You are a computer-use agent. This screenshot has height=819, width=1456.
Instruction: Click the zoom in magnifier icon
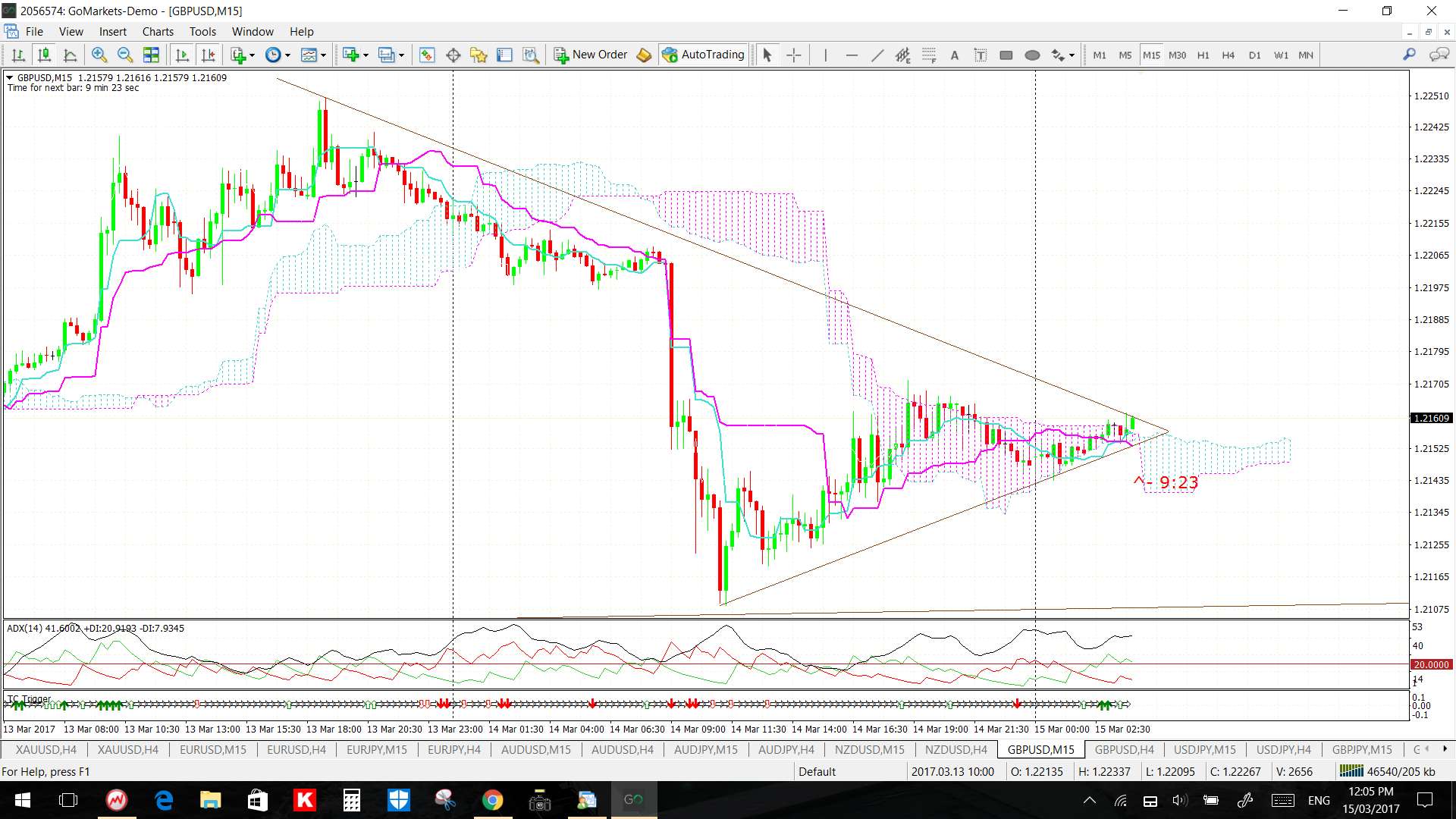tap(99, 55)
